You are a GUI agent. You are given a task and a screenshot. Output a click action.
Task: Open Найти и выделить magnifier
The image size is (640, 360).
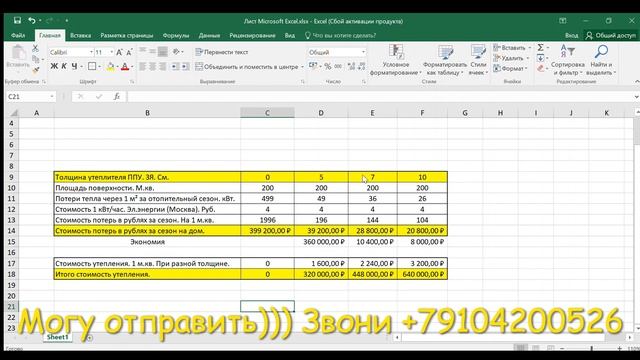(601, 60)
